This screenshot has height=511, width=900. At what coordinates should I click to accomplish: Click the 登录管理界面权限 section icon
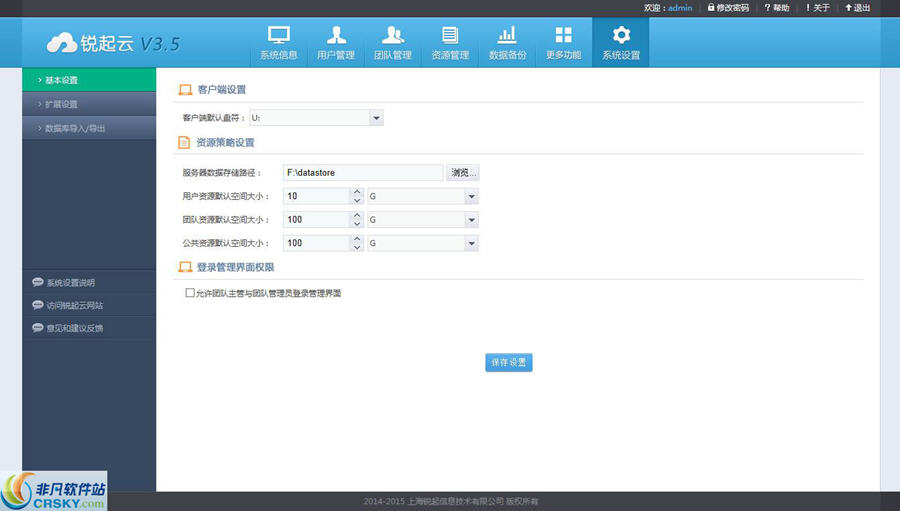(185, 267)
